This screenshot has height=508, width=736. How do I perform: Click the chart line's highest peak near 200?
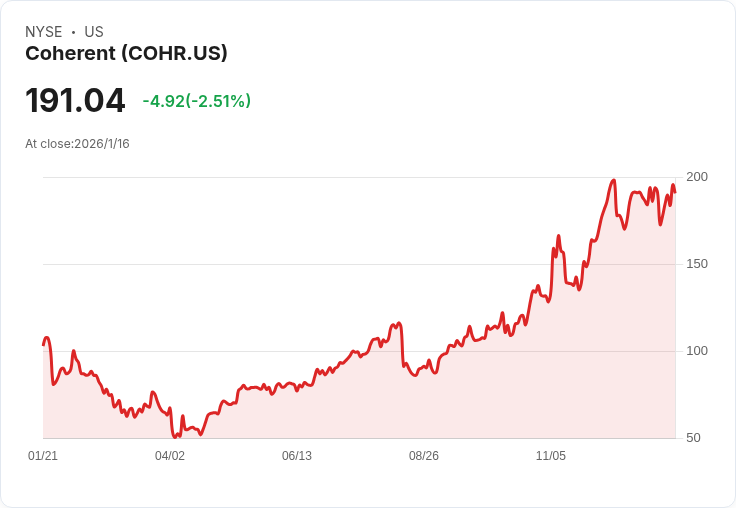point(613,181)
